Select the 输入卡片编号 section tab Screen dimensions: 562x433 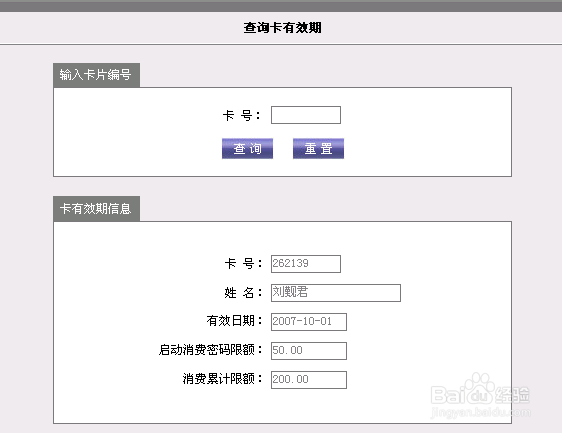pos(96,75)
